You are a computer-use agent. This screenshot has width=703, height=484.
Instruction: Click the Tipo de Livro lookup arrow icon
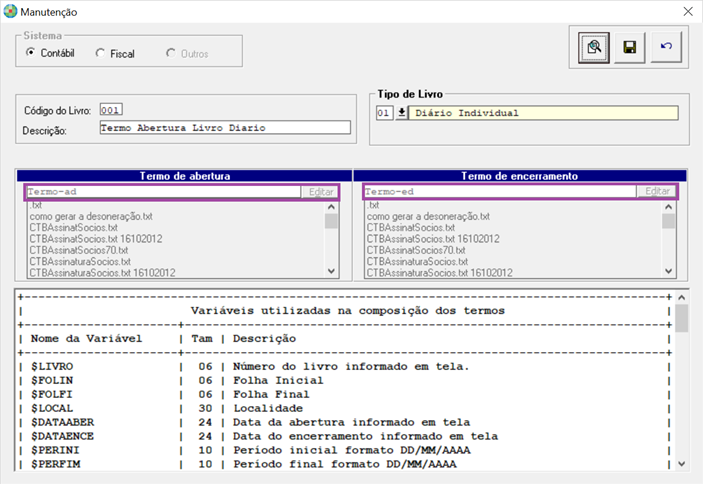(402, 112)
